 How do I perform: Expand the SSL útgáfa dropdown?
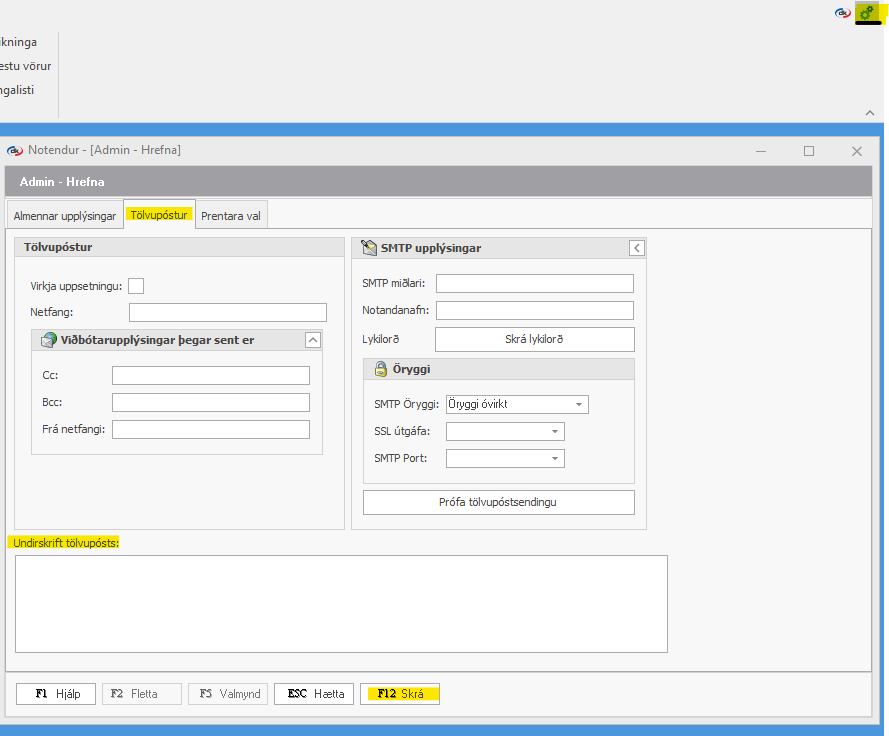click(x=555, y=432)
